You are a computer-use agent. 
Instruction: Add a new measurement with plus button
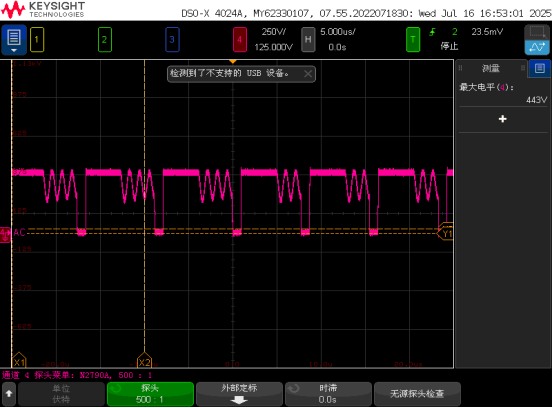click(503, 119)
